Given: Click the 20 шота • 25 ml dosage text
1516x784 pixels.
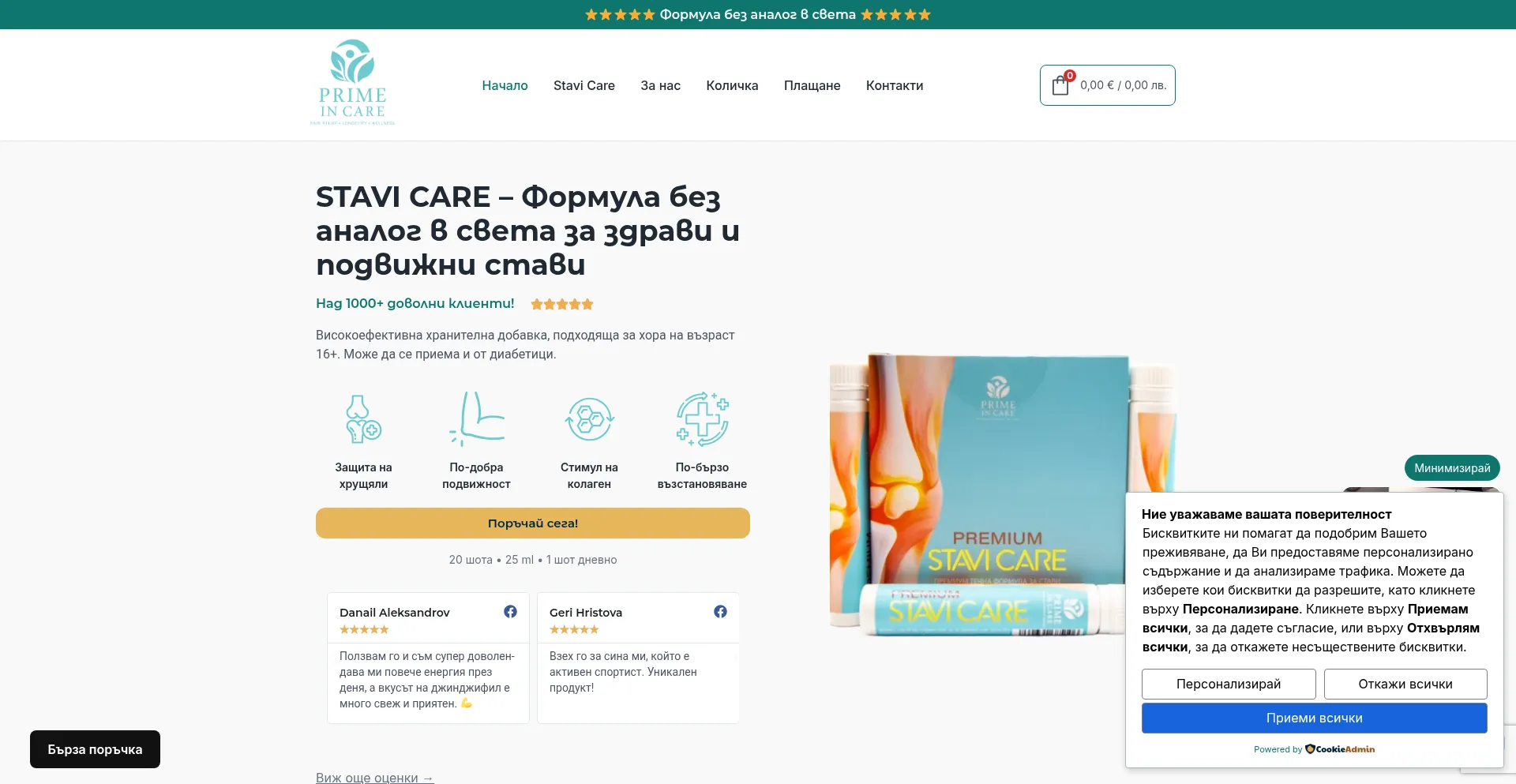Looking at the screenshot, I should (x=533, y=560).
